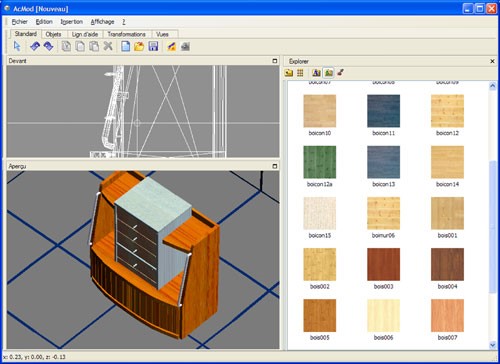Select the boicon14 texture thumbnail
This screenshot has width=500, height=364.
point(447,162)
